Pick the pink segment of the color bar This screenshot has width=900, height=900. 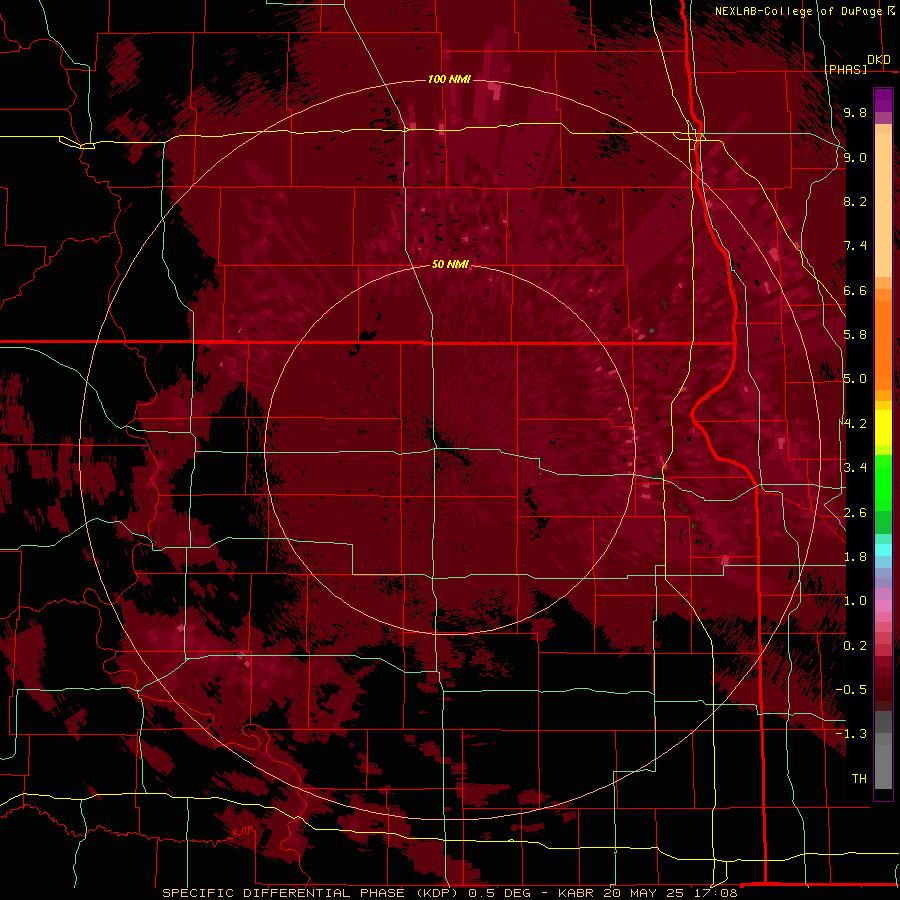(x=883, y=606)
